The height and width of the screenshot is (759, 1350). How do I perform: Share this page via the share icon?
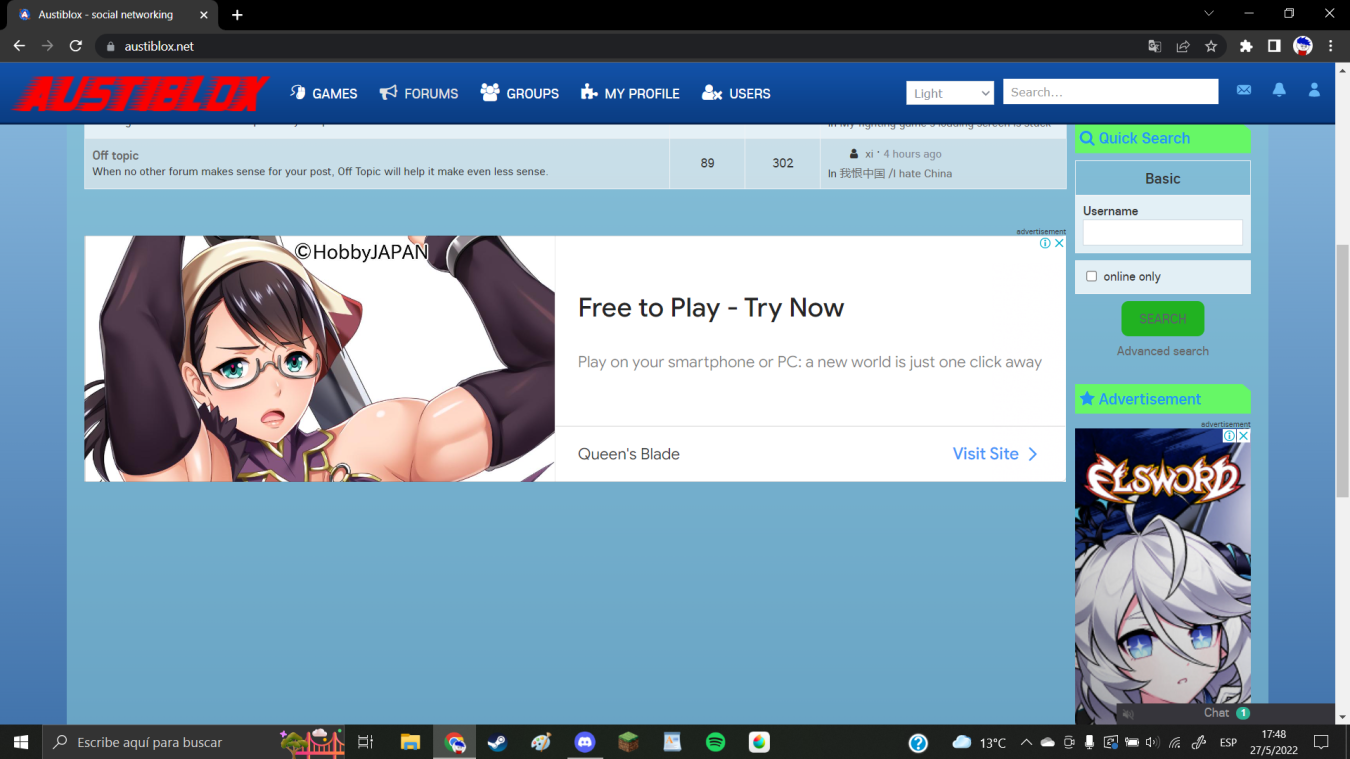pyautogui.click(x=1183, y=46)
